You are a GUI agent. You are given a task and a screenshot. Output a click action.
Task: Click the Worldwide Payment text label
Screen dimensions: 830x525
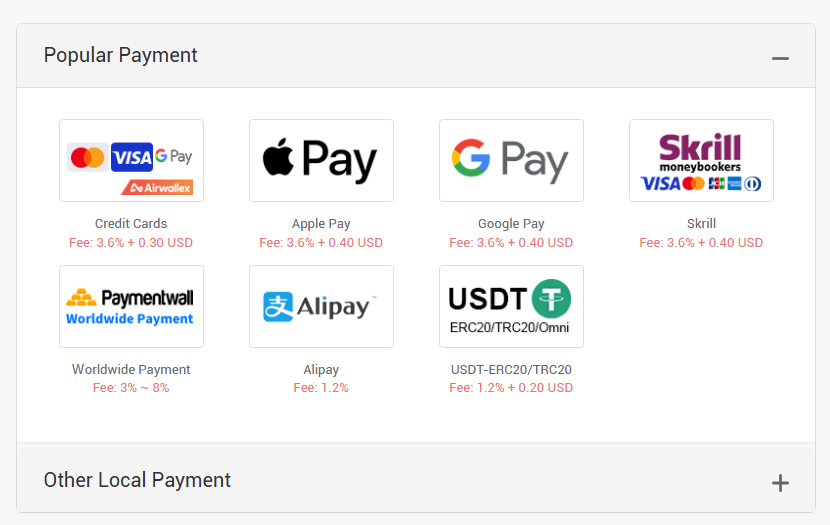[x=131, y=370]
